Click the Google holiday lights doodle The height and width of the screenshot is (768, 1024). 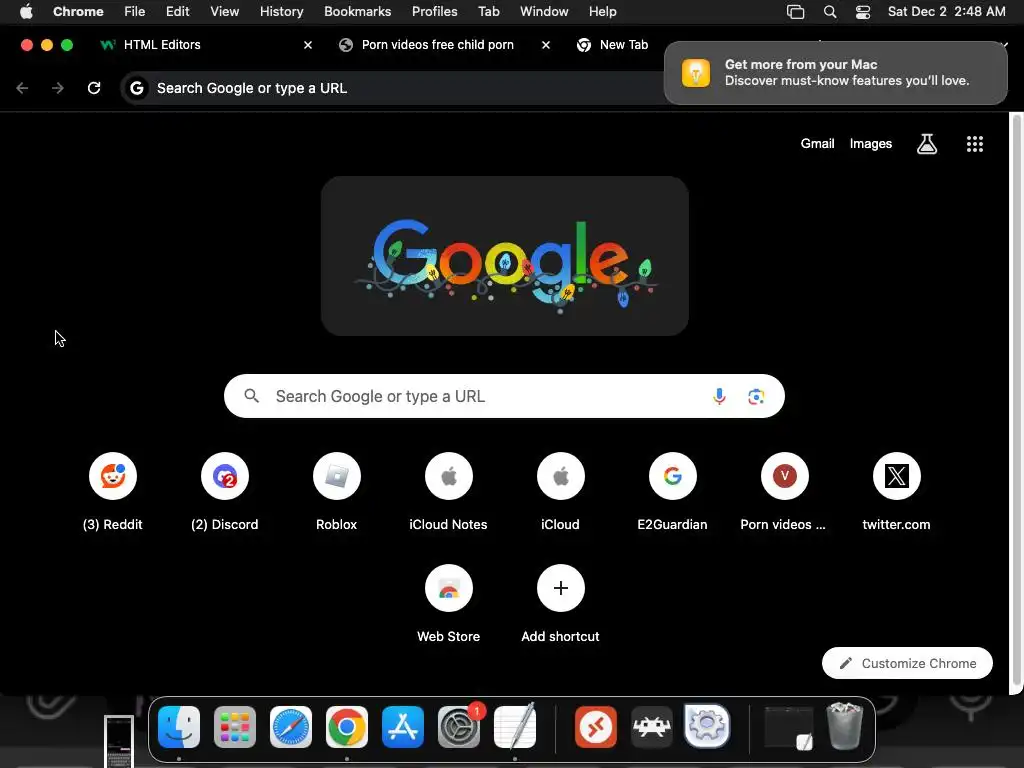(x=505, y=256)
